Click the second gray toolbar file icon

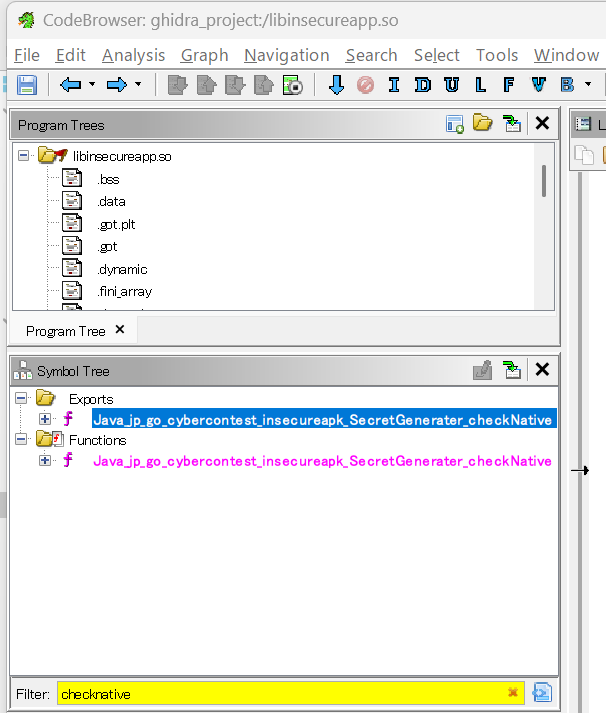[206, 85]
